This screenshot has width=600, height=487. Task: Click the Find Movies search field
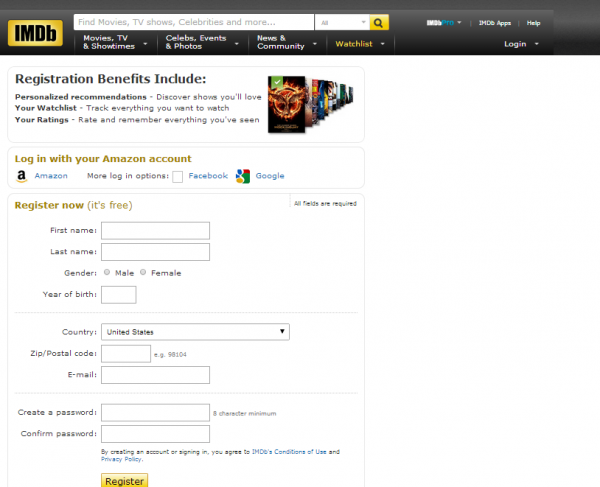pos(194,22)
